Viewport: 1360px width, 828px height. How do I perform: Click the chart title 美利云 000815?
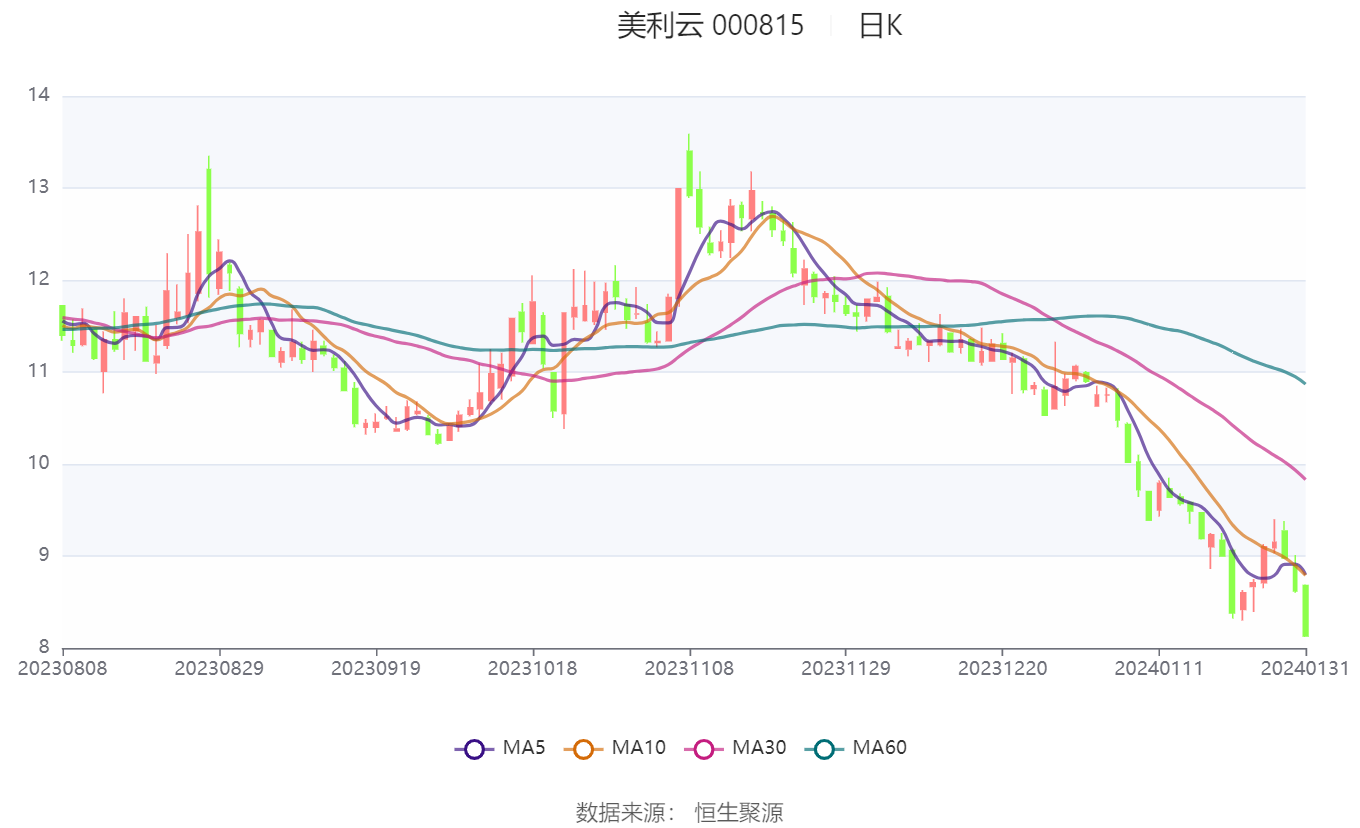(x=710, y=26)
